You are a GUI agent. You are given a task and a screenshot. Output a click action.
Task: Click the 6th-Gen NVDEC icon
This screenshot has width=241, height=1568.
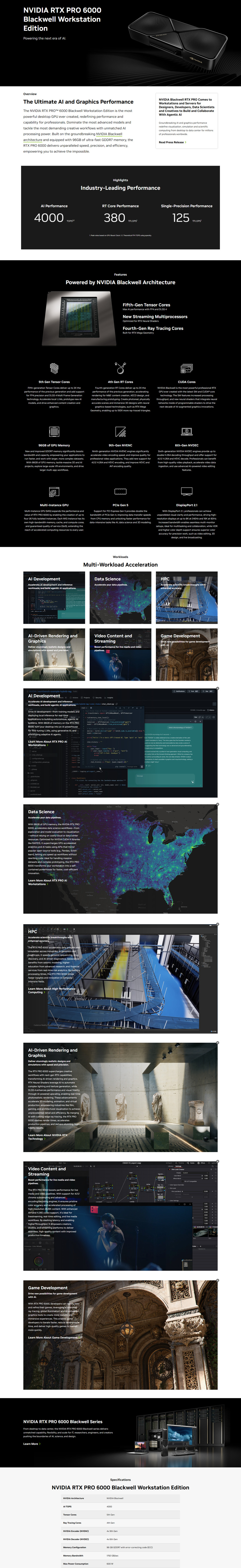(187, 431)
